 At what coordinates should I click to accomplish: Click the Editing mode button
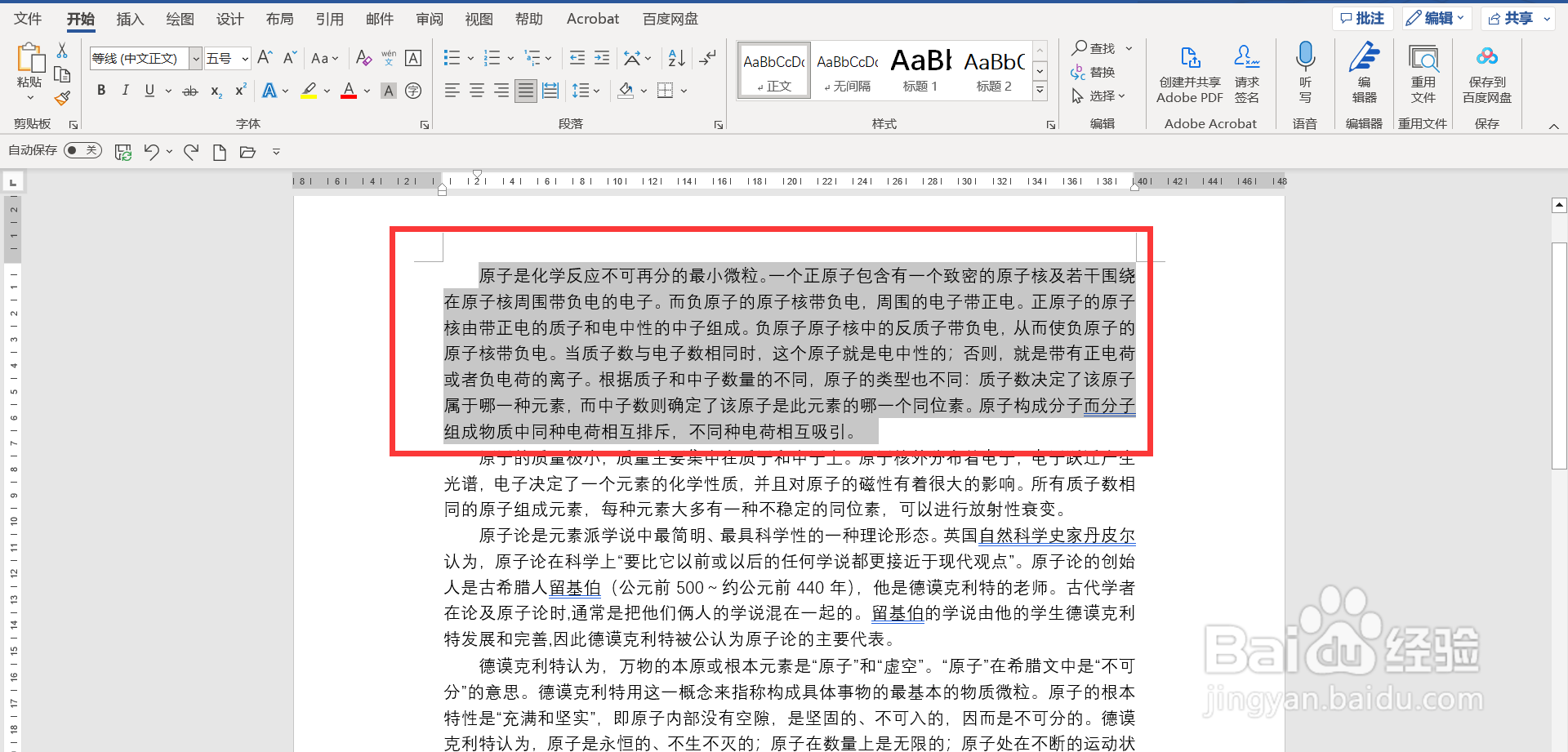1437,18
